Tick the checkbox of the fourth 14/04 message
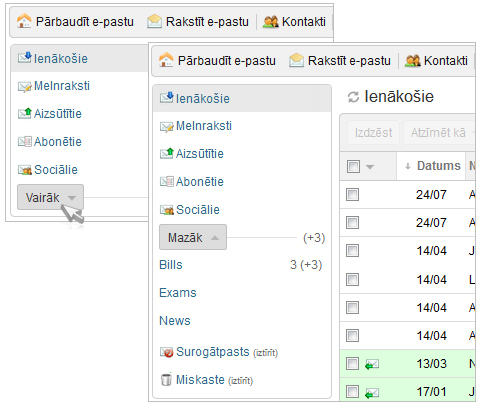482x411 pixels. [x=352, y=335]
